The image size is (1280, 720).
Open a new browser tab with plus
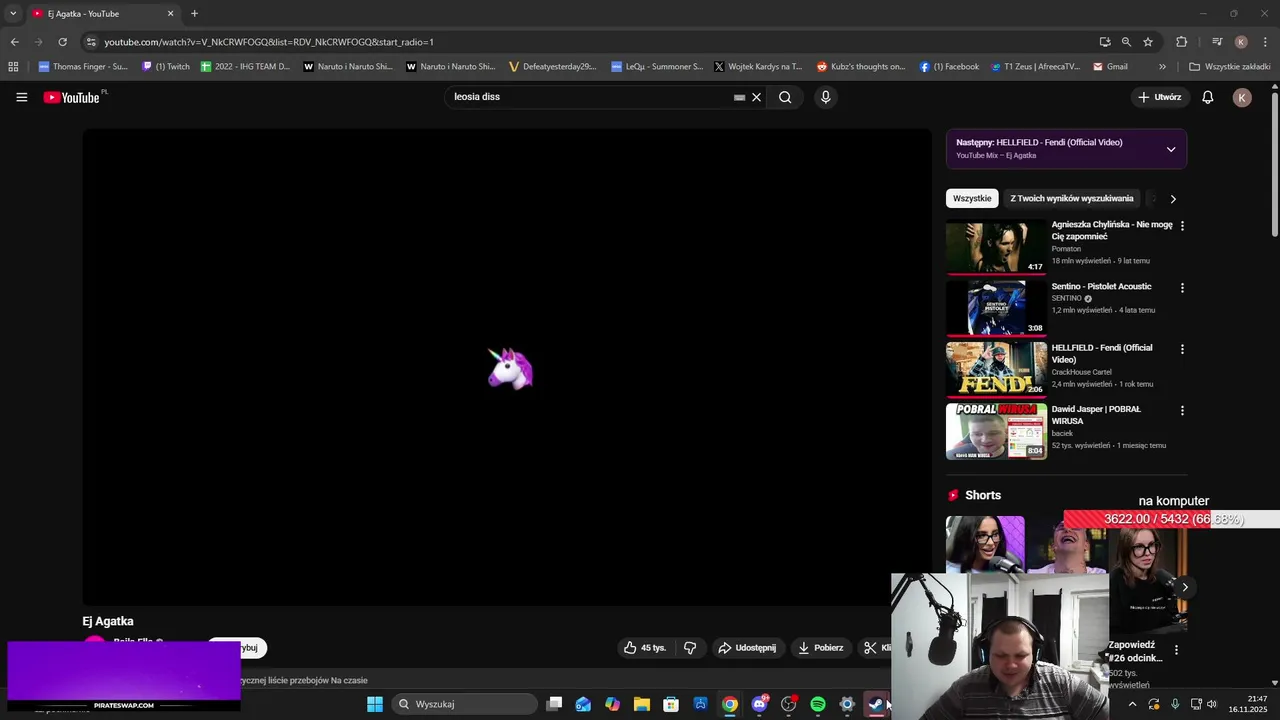click(x=194, y=14)
